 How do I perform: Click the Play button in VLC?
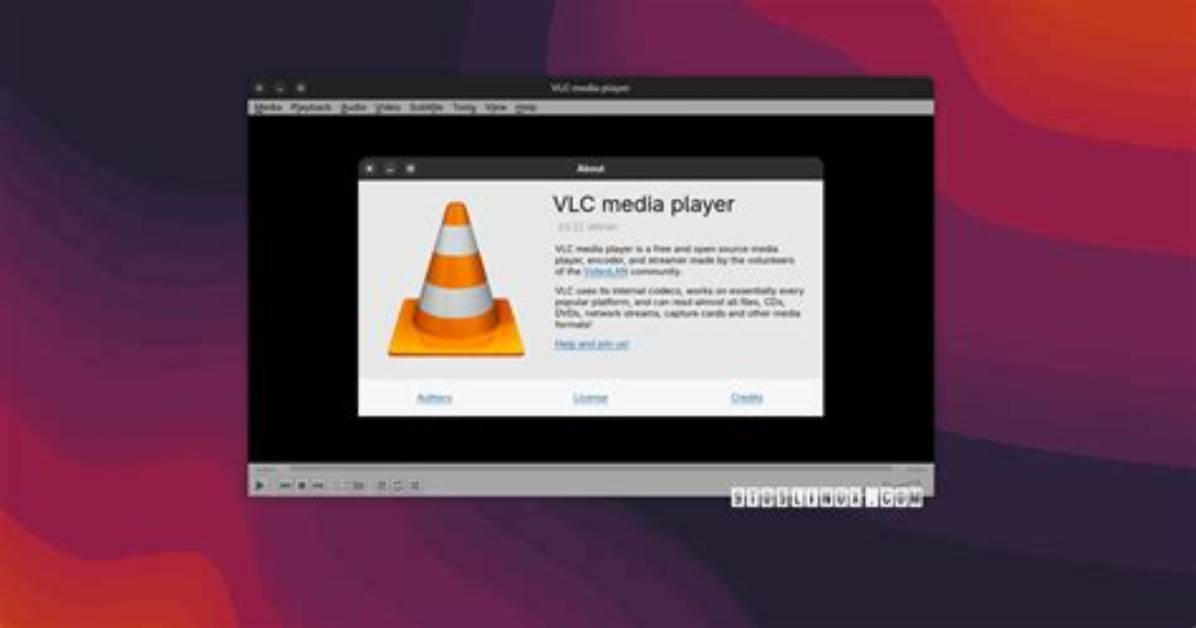[260, 485]
